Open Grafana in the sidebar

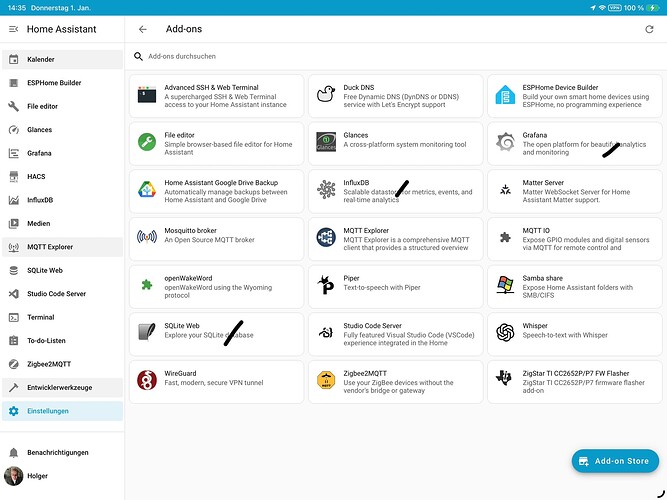[x=62, y=153]
